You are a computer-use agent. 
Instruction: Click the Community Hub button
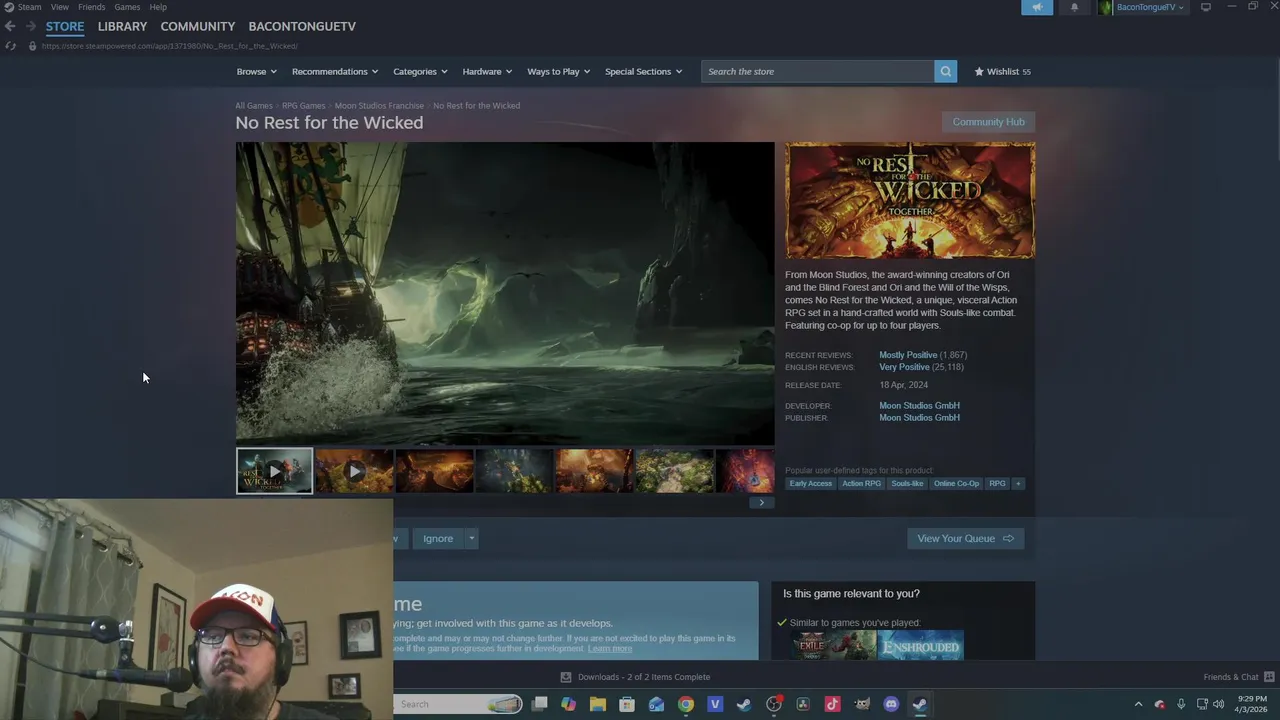tap(988, 122)
